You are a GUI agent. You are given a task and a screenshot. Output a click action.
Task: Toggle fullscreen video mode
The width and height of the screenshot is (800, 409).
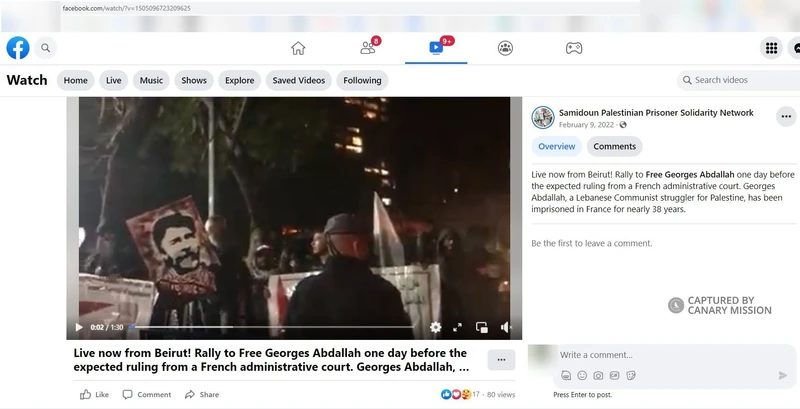458,327
